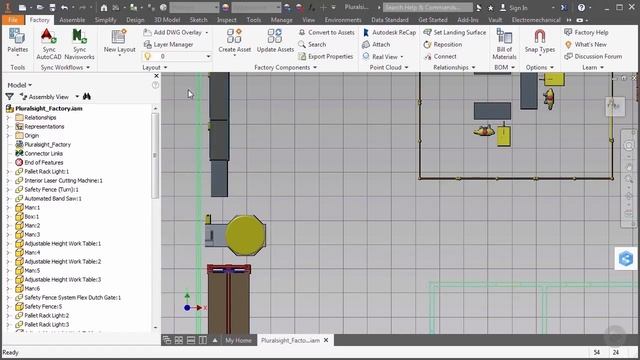Image resolution: width=640 pixels, height=360 pixels.
Task: Switch to the 3D Model tab
Action: pos(167,20)
